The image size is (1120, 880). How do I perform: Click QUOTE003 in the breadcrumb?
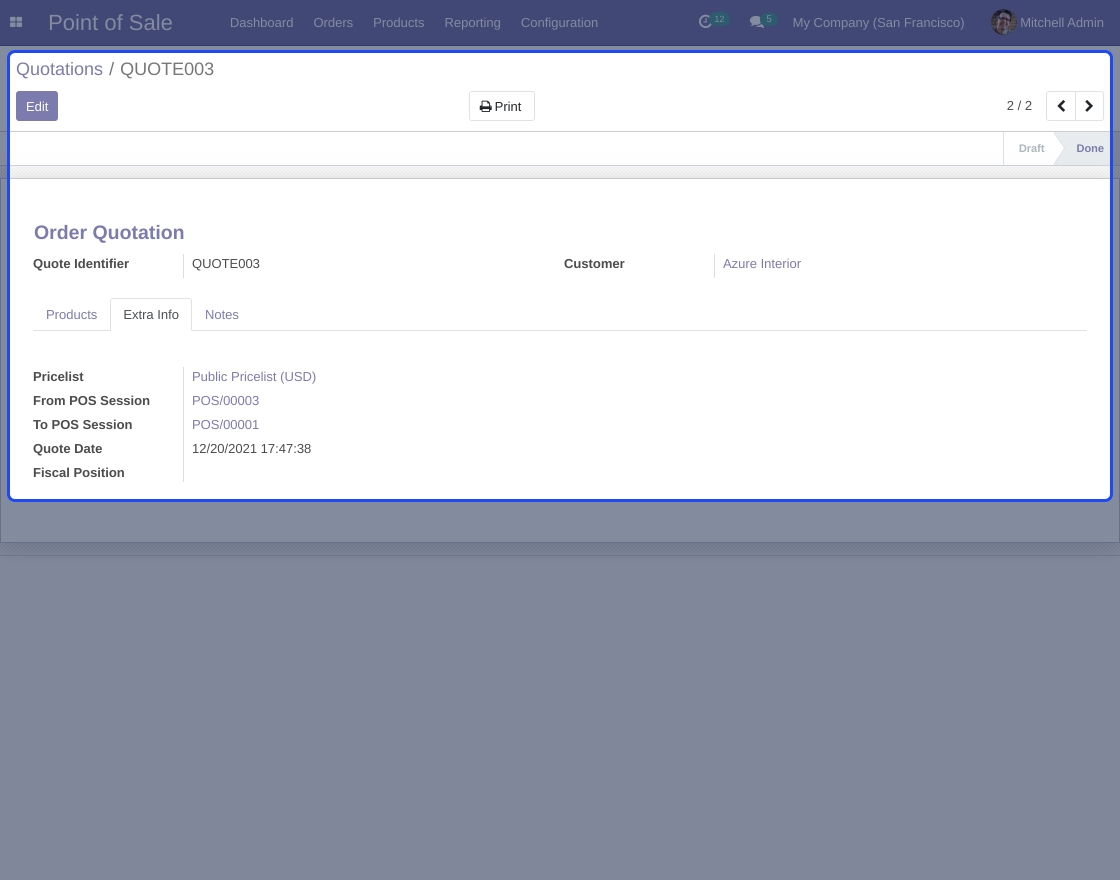[166, 69]
